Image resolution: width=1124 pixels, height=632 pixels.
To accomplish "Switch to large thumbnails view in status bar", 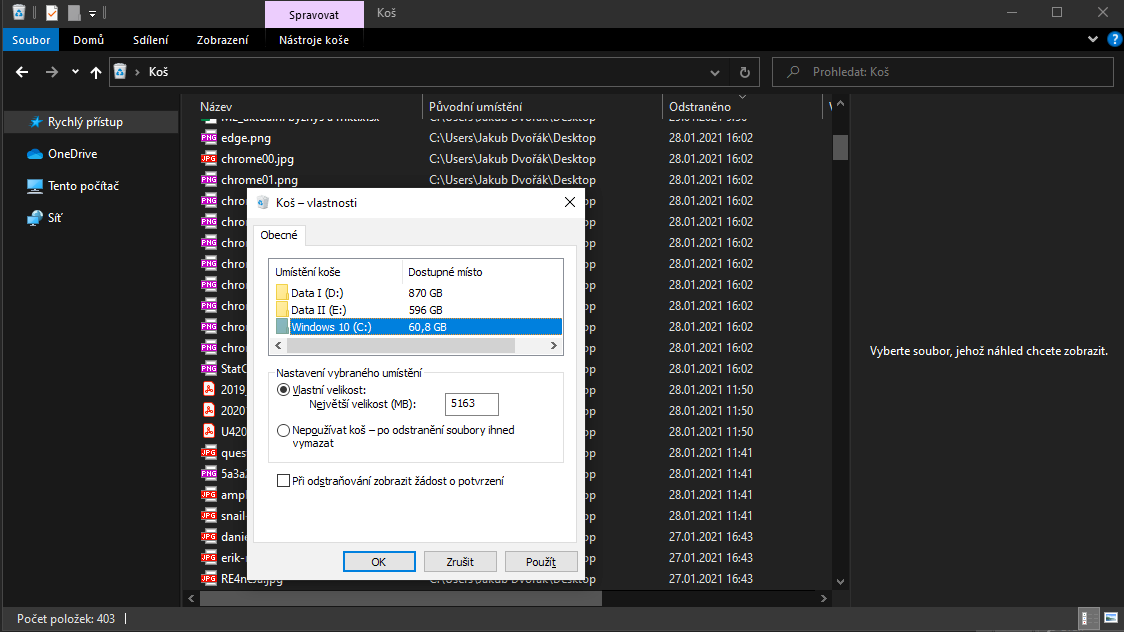I will (1111, 618).
